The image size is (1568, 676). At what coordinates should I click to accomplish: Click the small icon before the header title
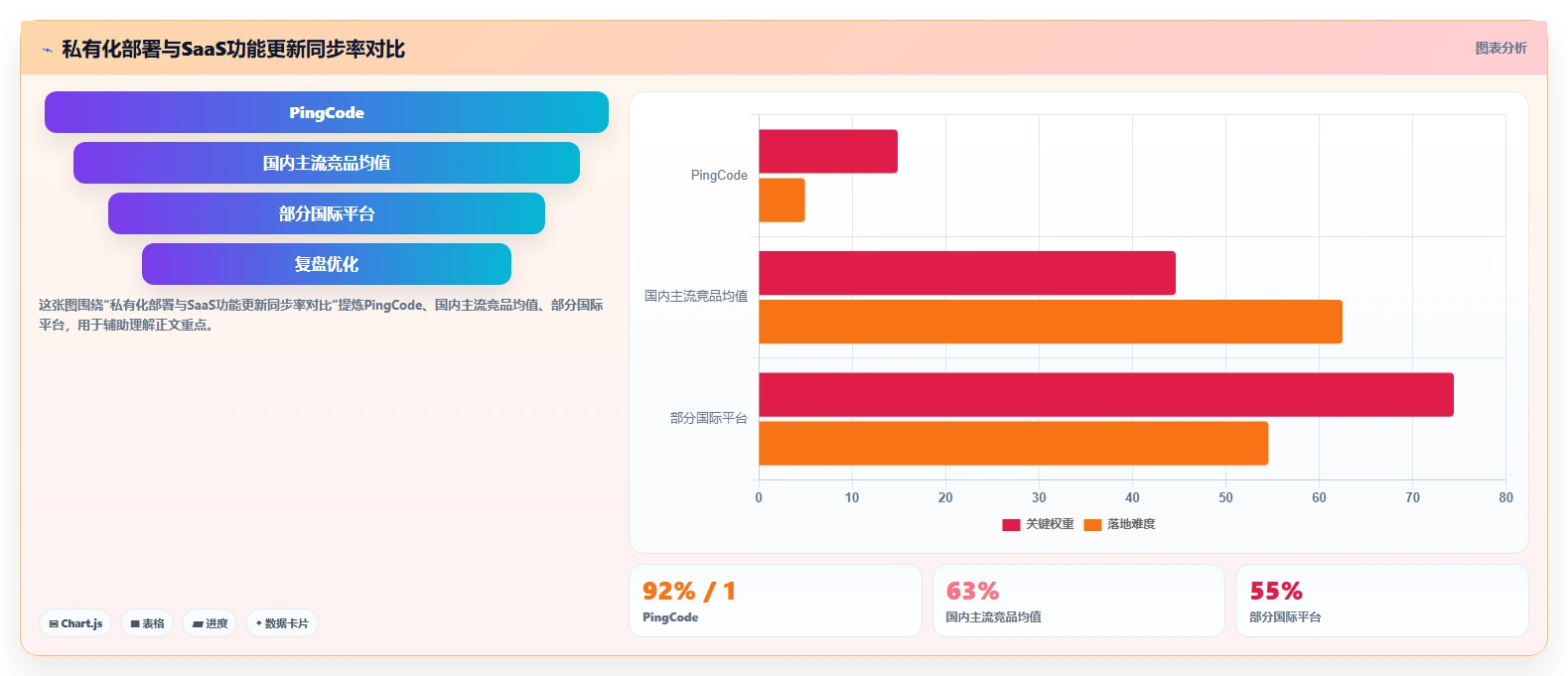coord(47,50)
